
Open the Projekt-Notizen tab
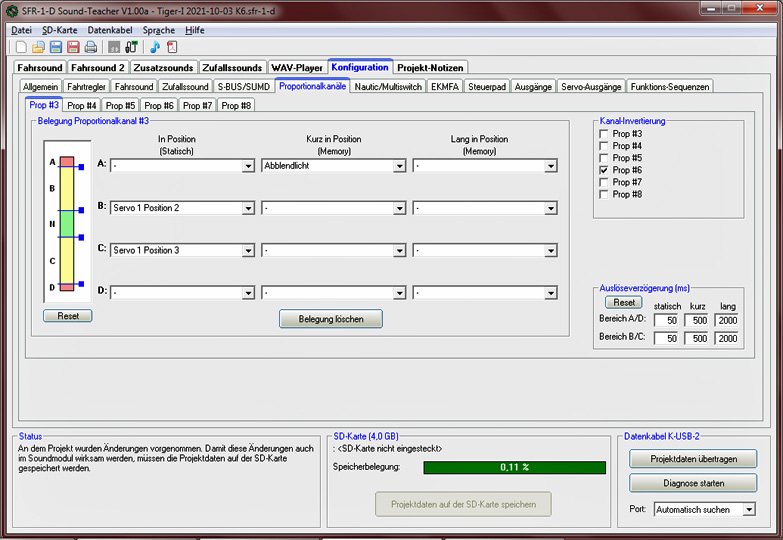[430, 67]
